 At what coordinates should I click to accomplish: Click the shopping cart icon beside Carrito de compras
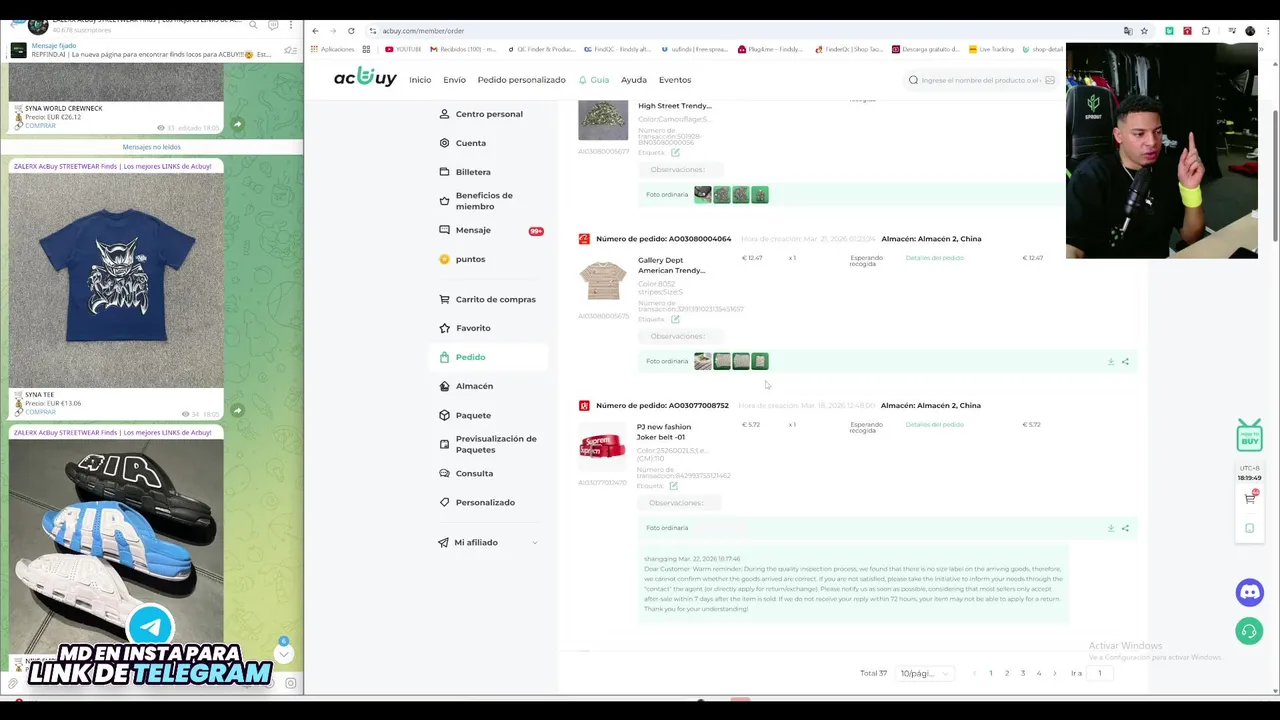click(x=445, y=299)
